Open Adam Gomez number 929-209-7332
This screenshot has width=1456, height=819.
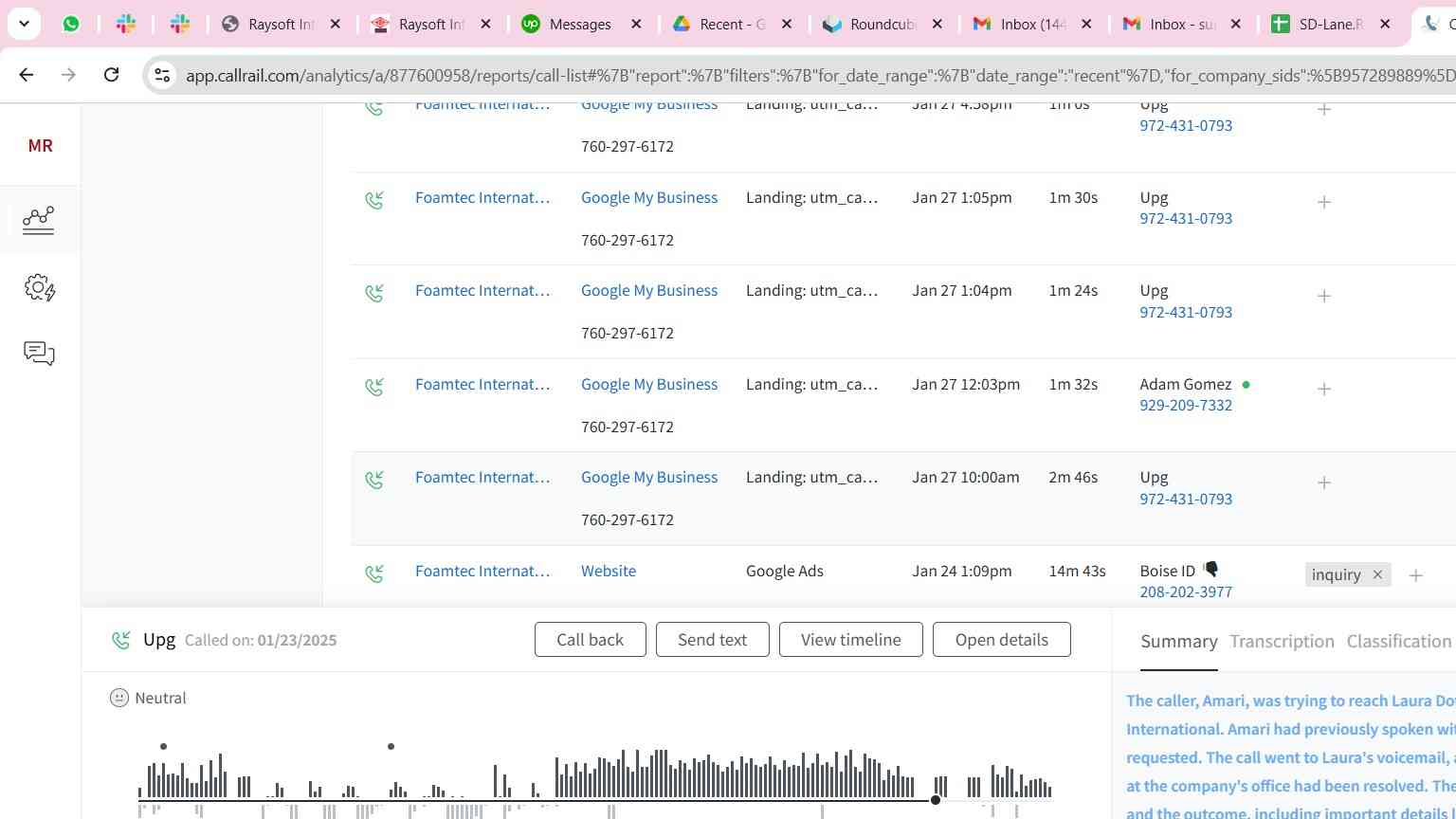[x=1186, y=405]
